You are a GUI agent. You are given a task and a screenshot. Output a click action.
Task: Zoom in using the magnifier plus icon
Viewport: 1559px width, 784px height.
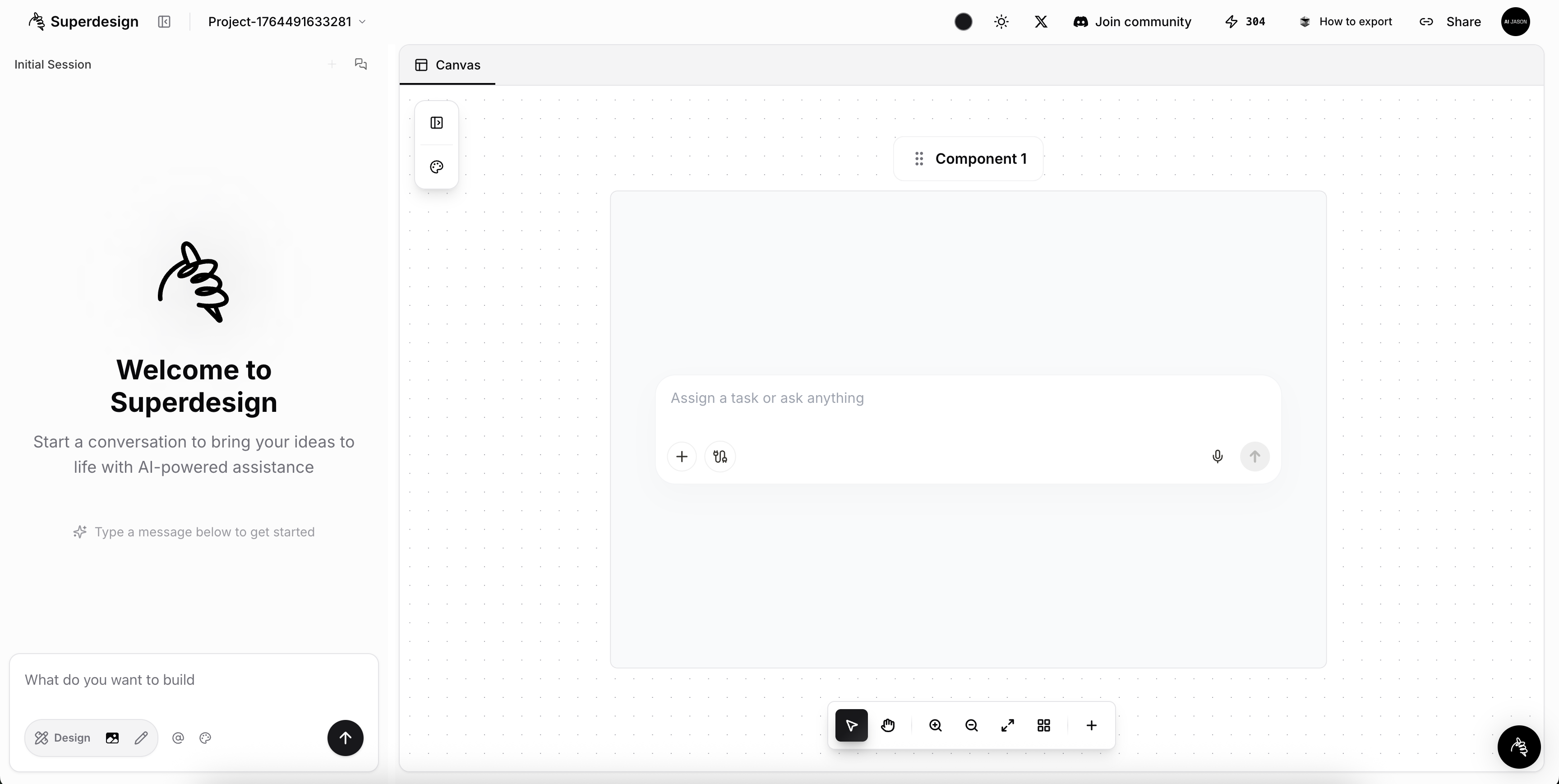tap(934, 725)
